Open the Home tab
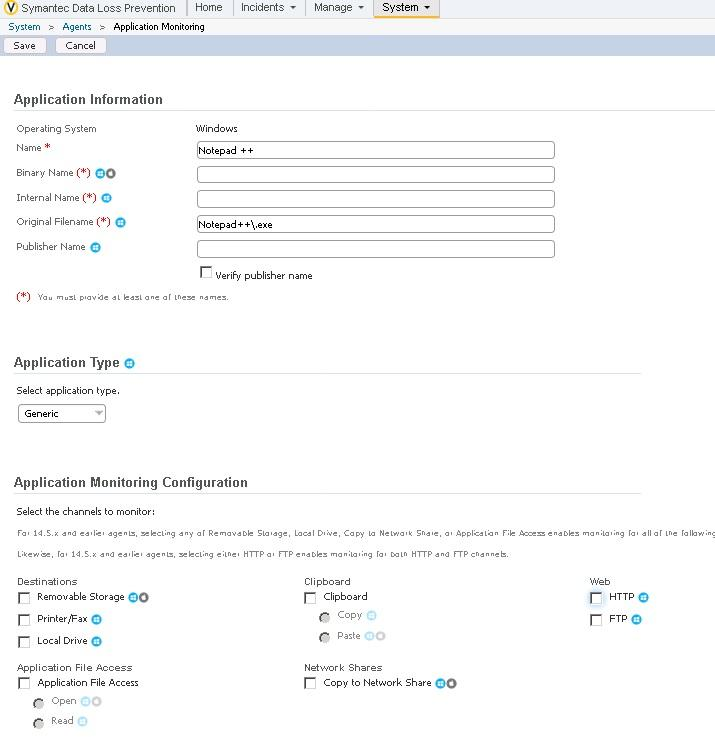Image resolution: width=715 pixels, height=737 pixels. [x=209, y=8]
